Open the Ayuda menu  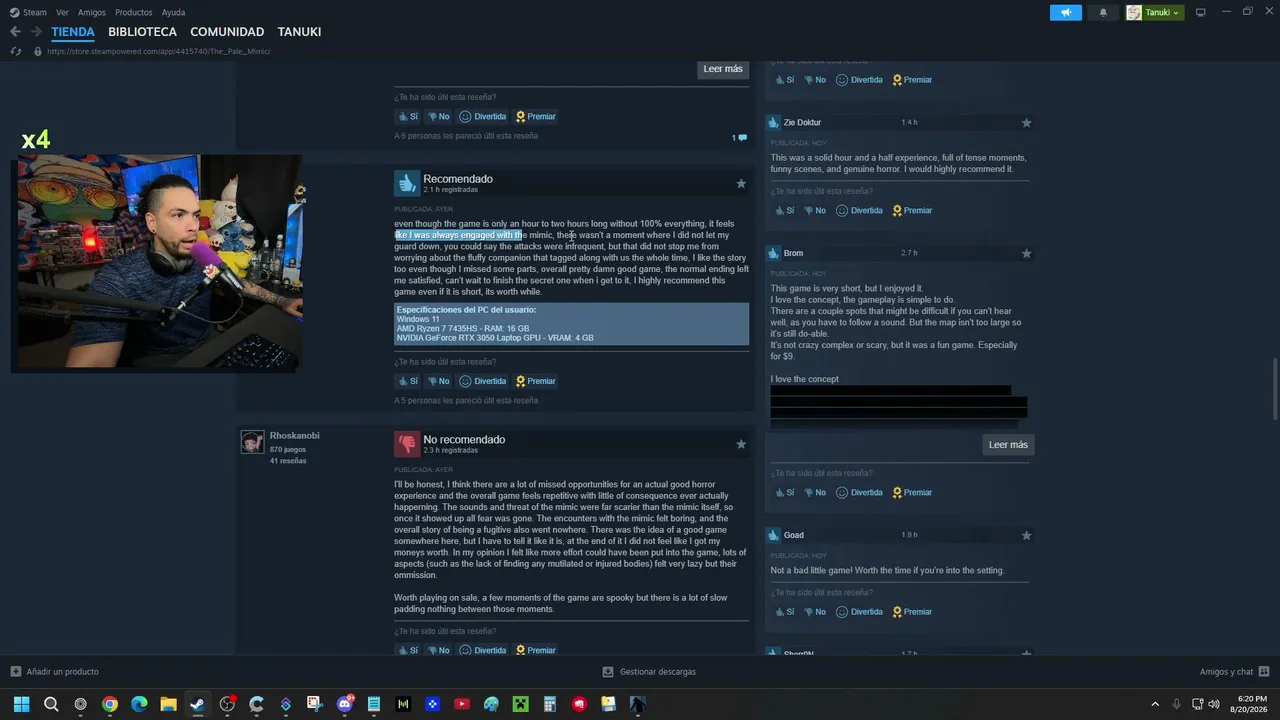coord(173,12)
